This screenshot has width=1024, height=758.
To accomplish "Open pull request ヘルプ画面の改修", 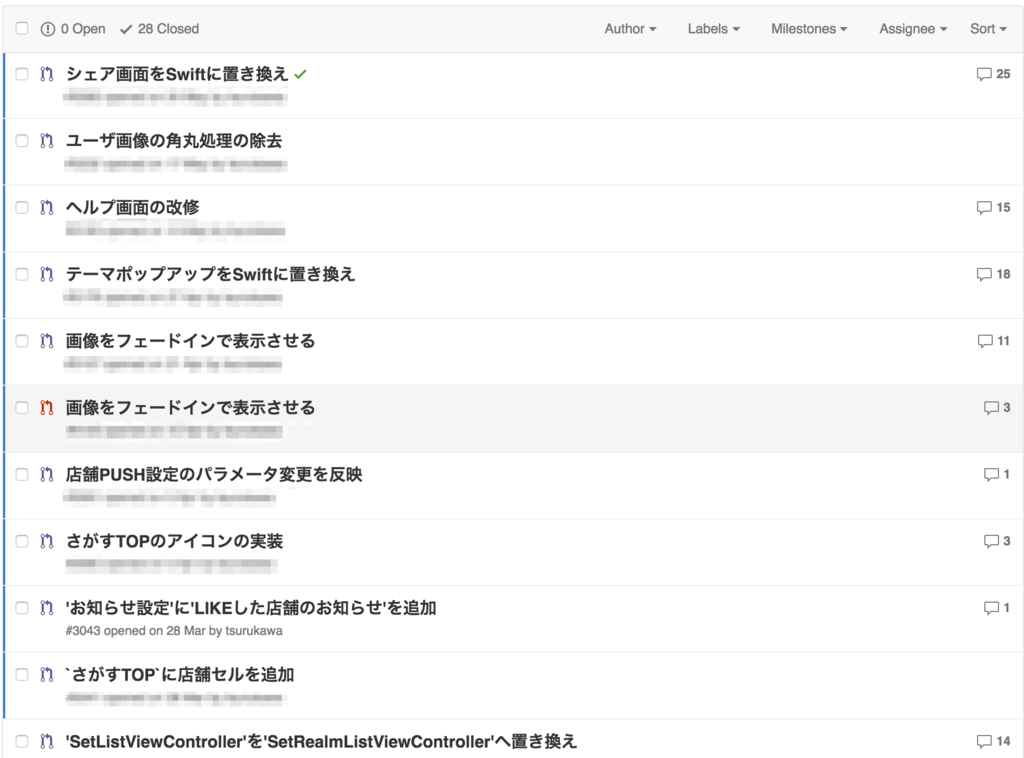I will pos(133,208).
